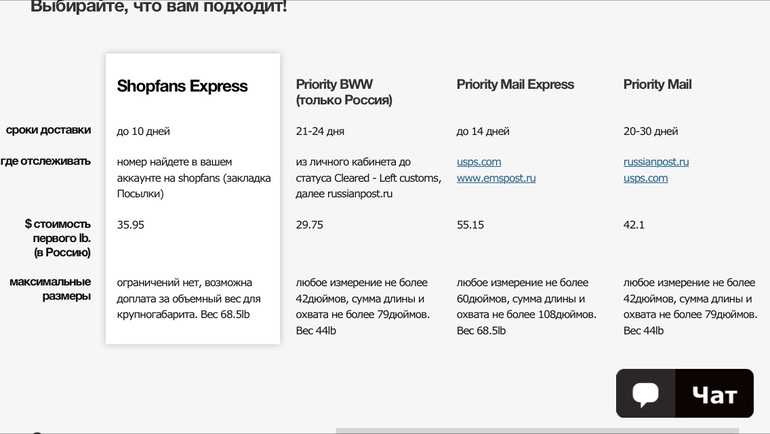Click the максимальные размеры row label
Screen dimensions: 770x434
(x=50, y=289)
